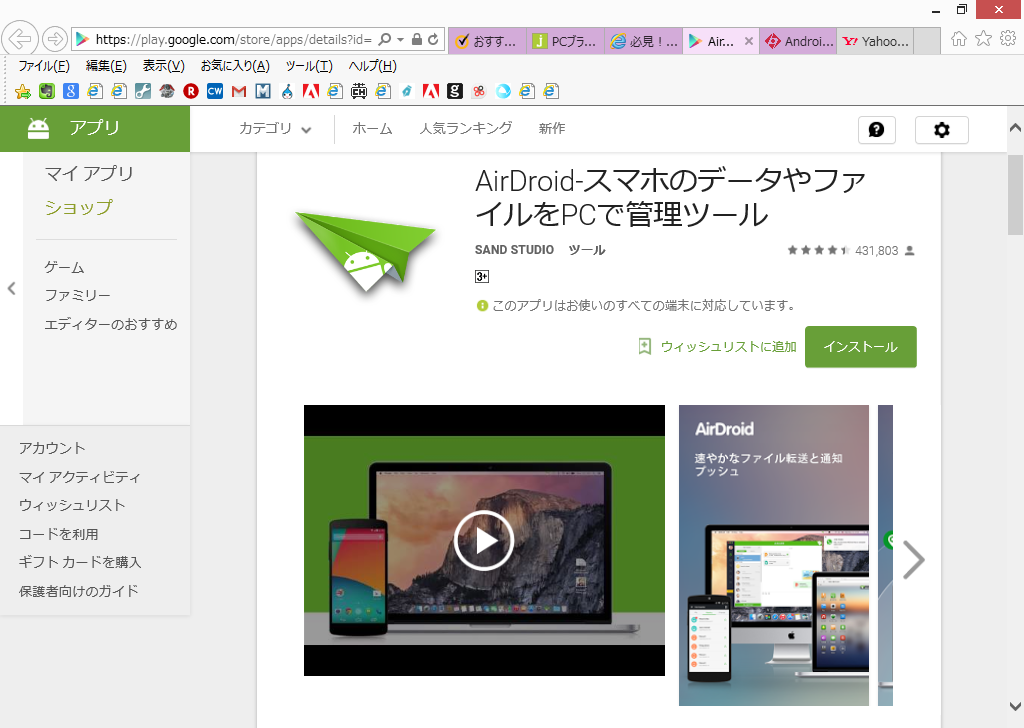Switch to the Androi... browser tab

tap(799, 41)
